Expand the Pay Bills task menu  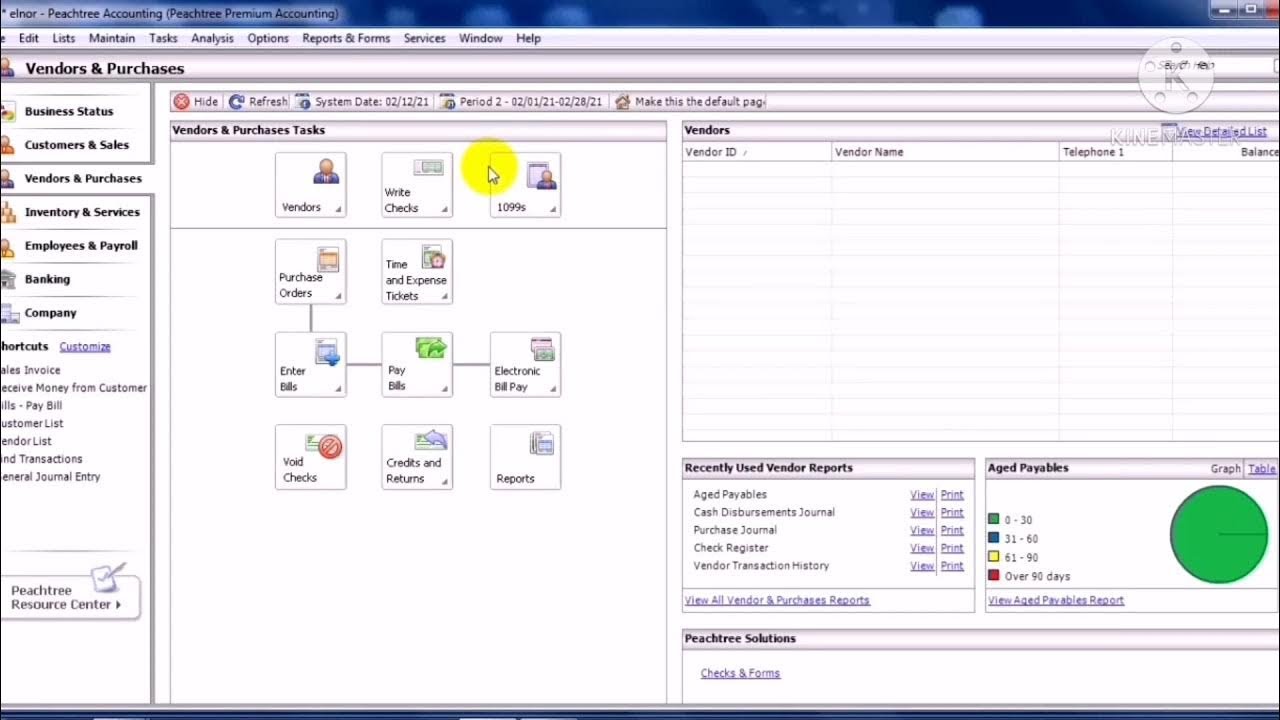[445, 389]
